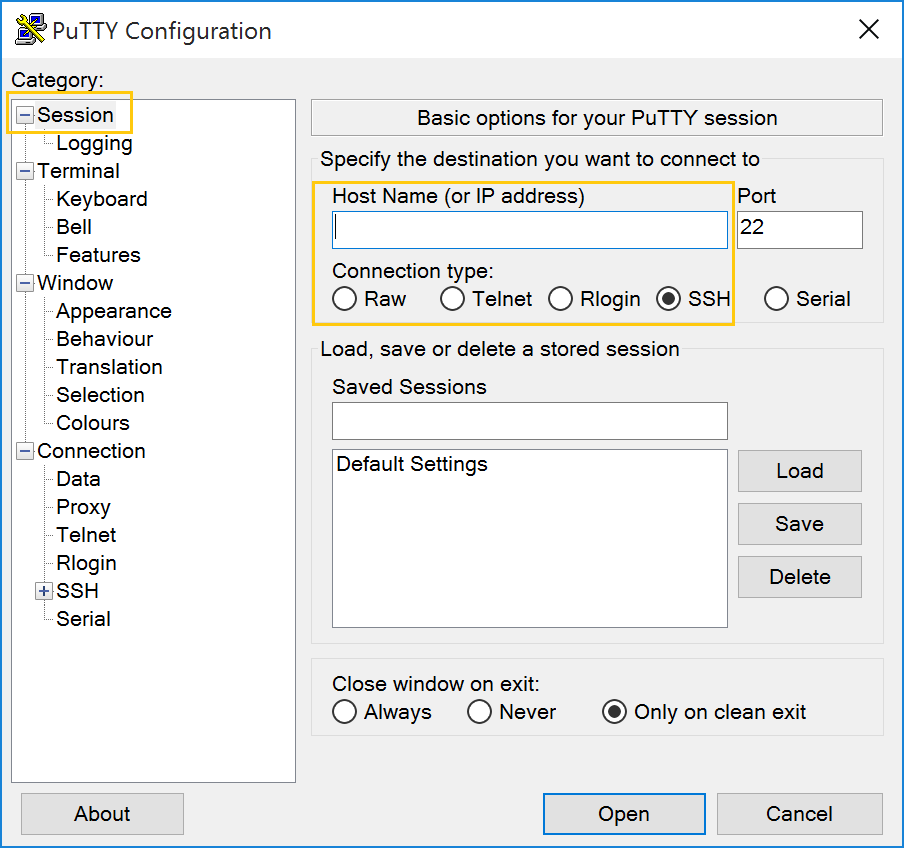Open the Logging category
The image size is (904, 848).
pos(95,144)
